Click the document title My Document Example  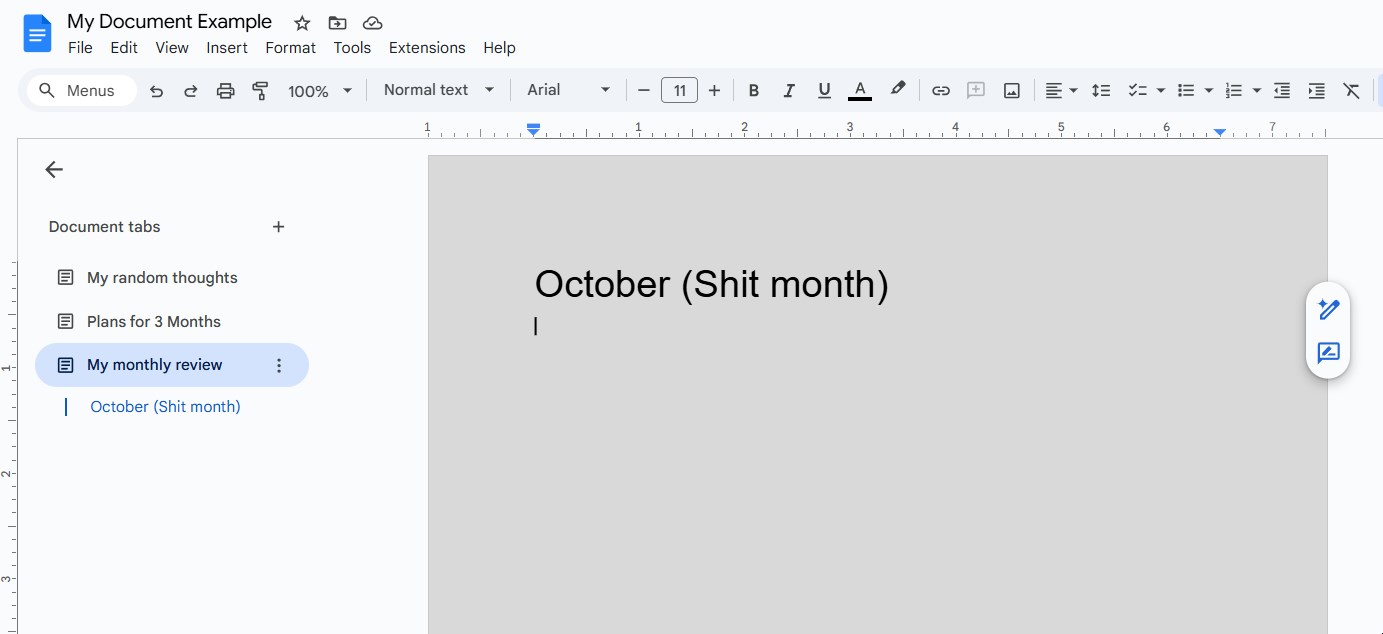pos(169,22)
